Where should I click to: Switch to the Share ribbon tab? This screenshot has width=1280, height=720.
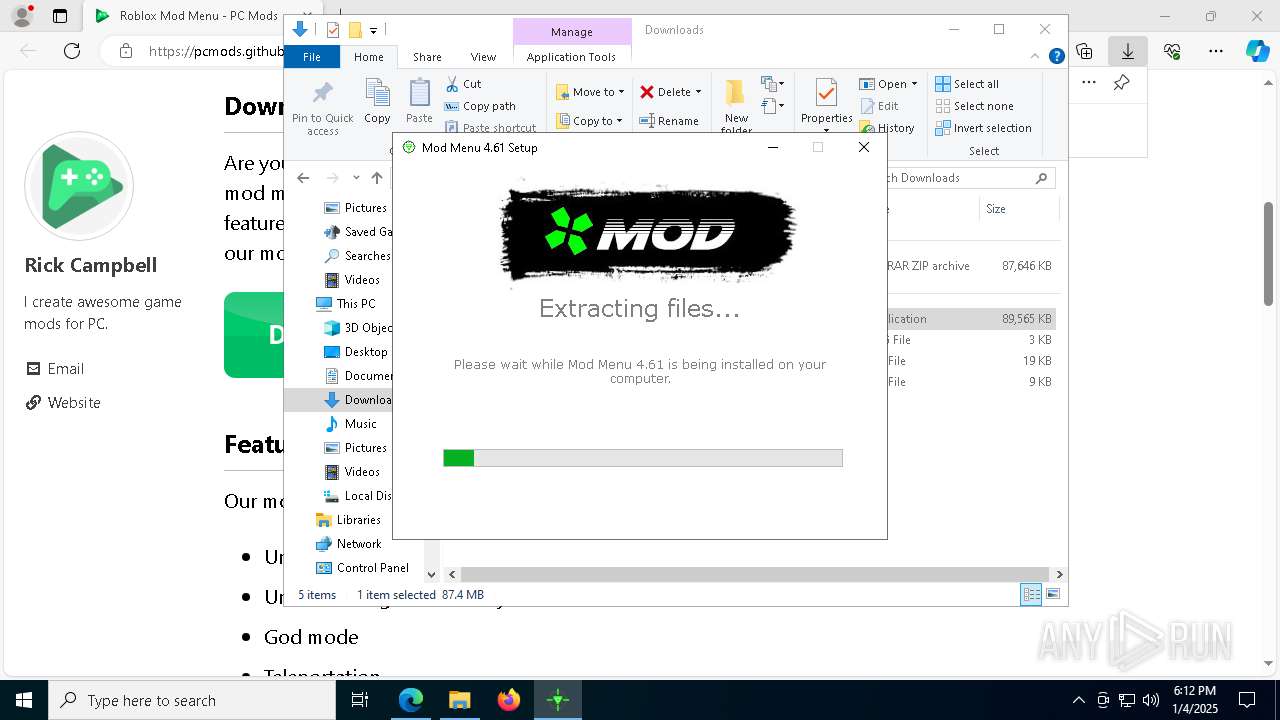click(427, 57)
